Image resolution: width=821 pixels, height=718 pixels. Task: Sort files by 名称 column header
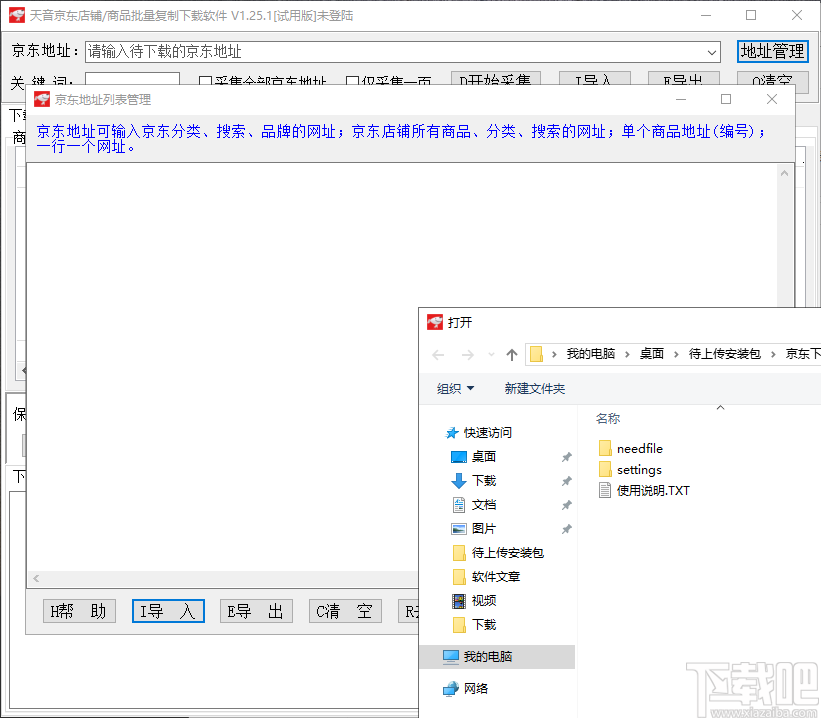(607, 418)
